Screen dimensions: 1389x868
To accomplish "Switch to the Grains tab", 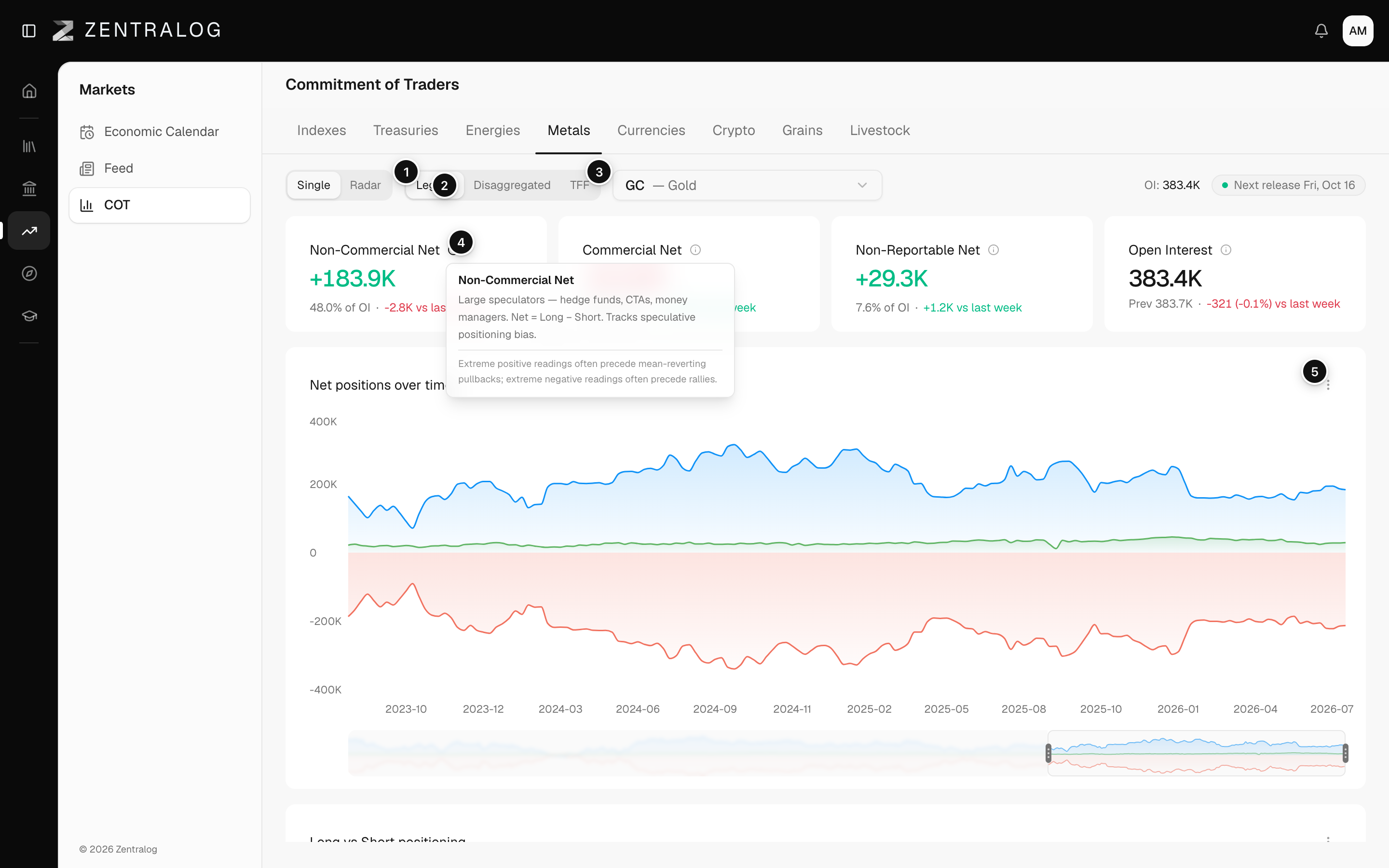I will click(x=803, y=130).
